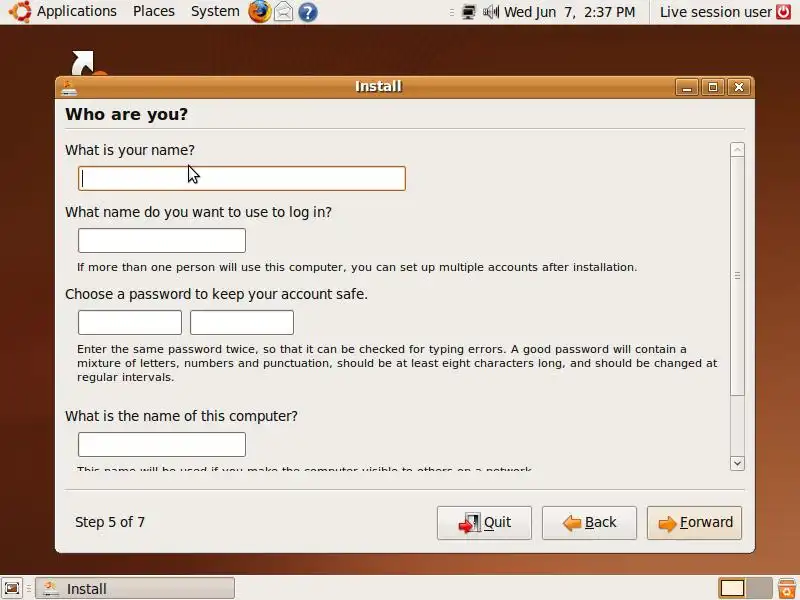Click the Wed Jun 7 clock

(x=569, y=12)
